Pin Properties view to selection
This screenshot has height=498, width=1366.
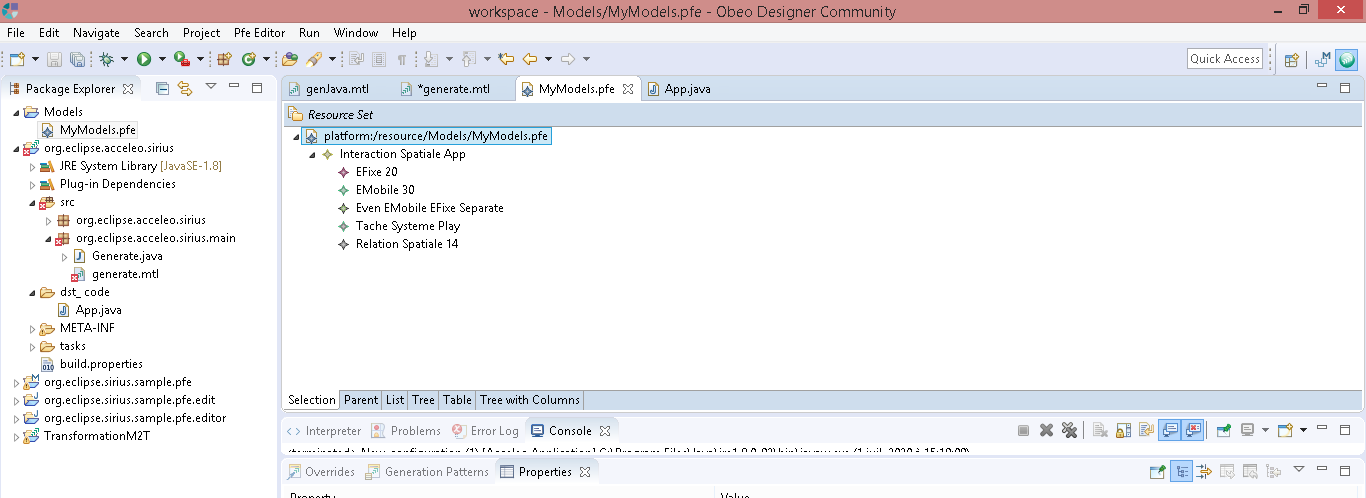tap(1158, 471)
